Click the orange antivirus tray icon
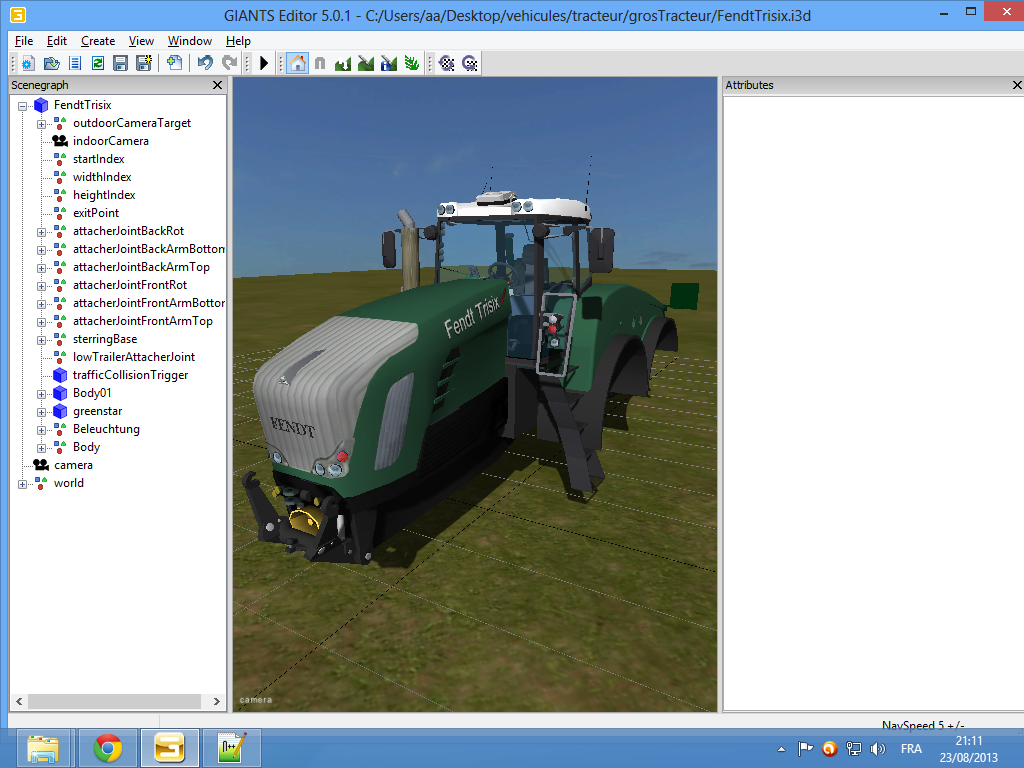 click(829, 749)
